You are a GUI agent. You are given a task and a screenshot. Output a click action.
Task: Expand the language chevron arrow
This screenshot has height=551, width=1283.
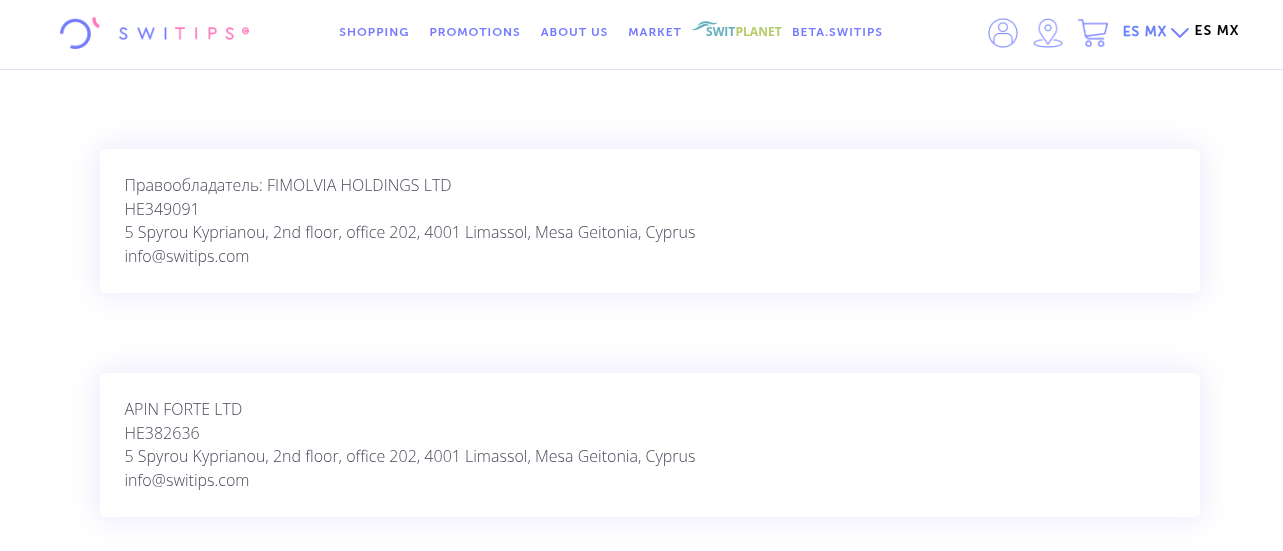pyautogui.click(x=1180, y=33)
